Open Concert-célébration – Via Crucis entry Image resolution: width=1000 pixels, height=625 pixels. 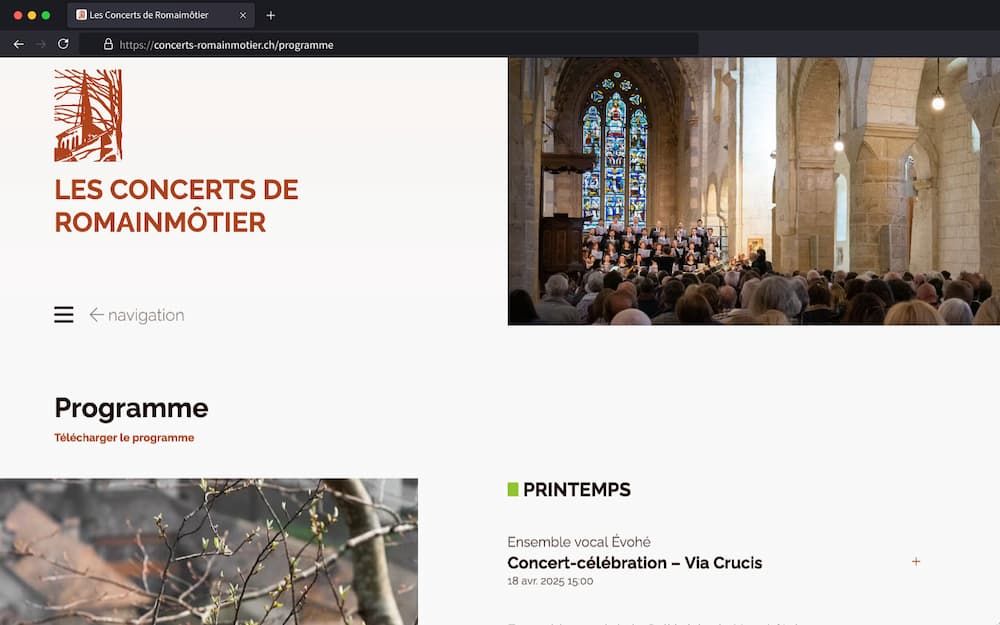point(635,562)
